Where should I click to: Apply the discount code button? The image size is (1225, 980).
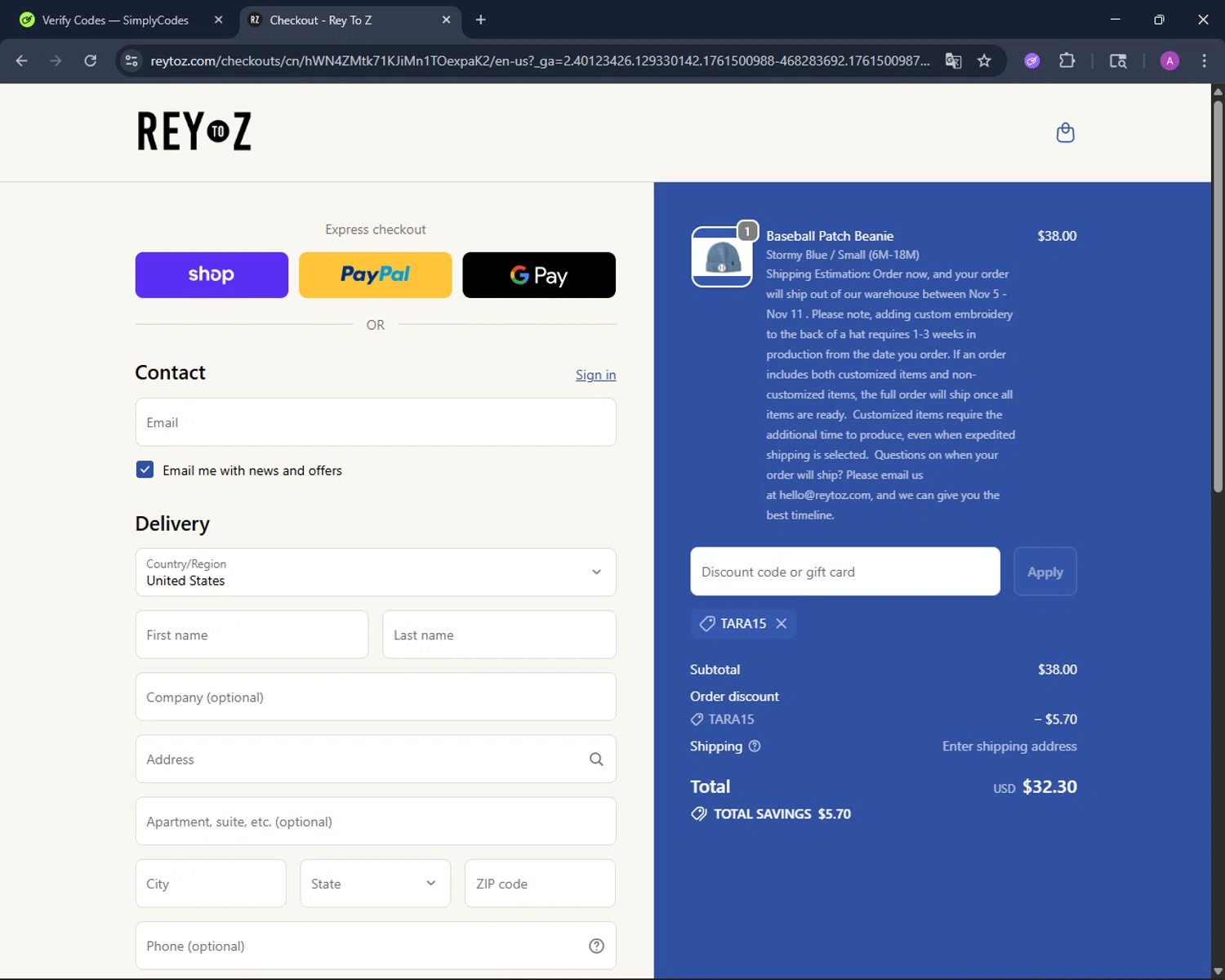tap(1045, 572)
